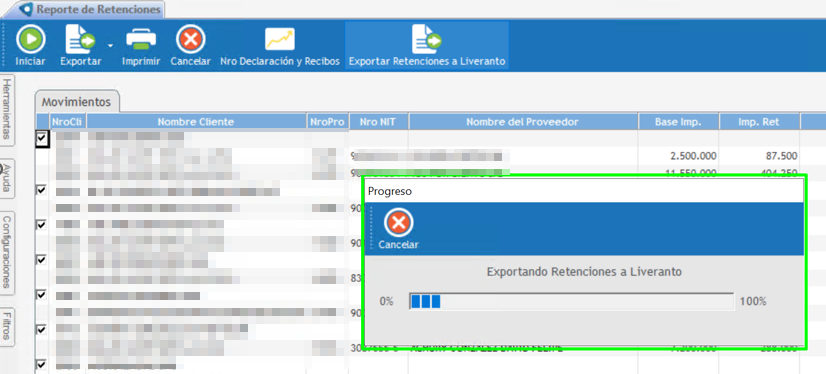This screenshot has height=374, width=826.
Task: Open the Filtros side tab
Action: (7, 327)
